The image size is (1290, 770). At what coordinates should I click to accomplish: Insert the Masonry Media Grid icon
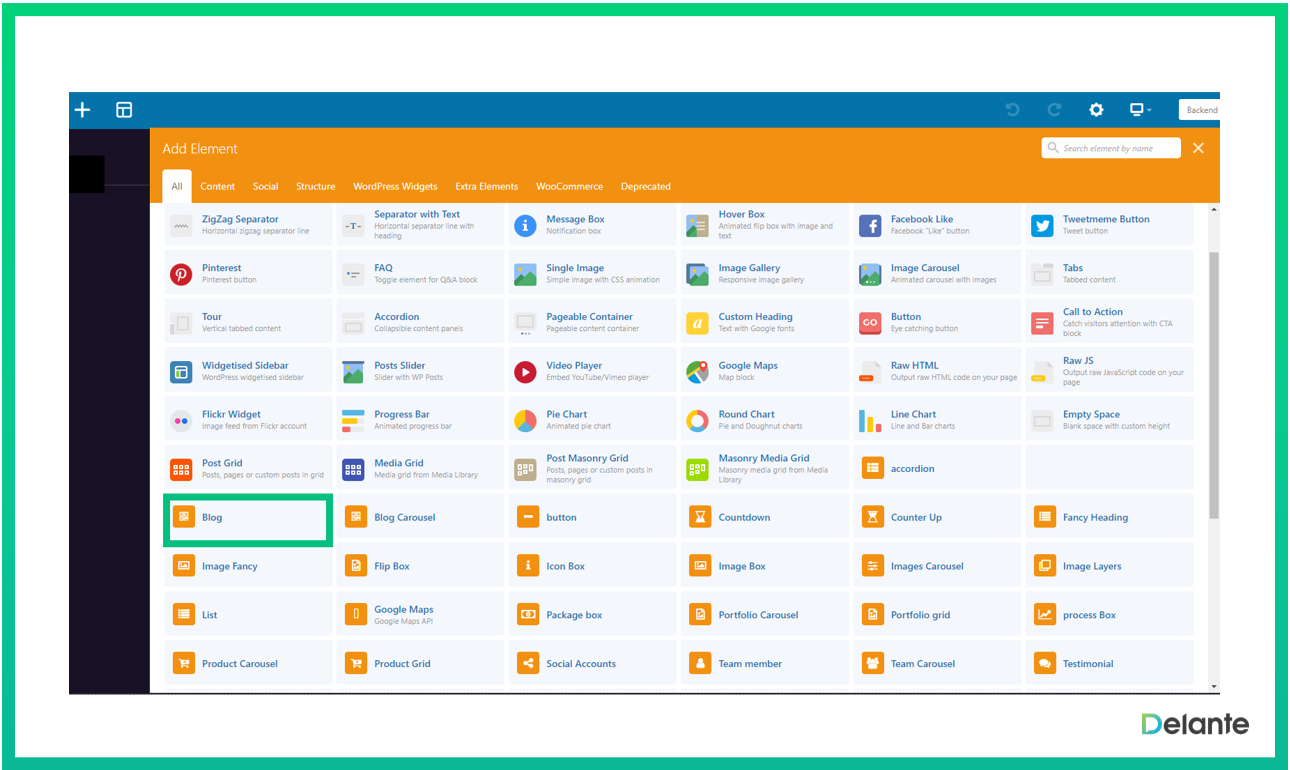click(x=697, y=469)
